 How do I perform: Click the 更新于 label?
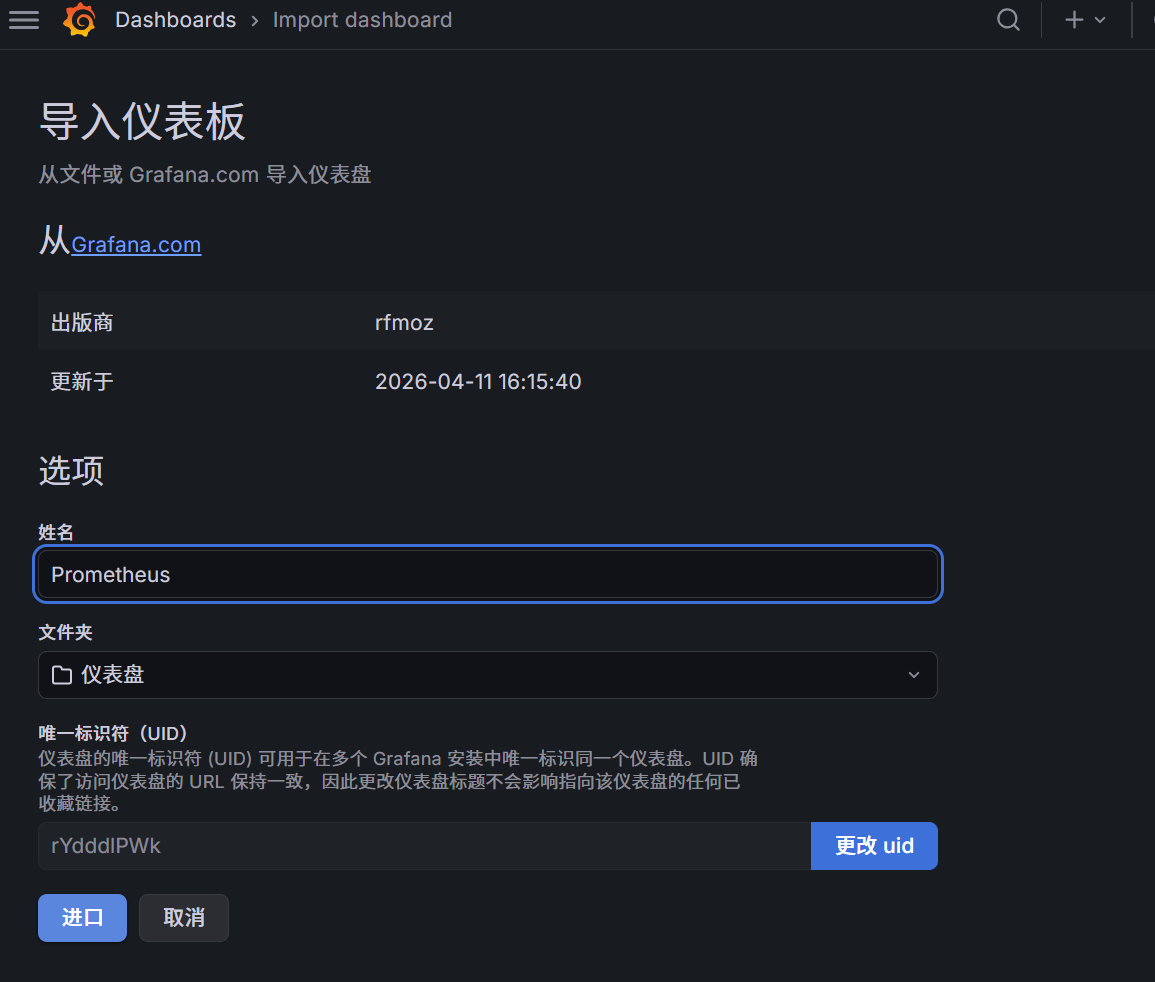tap(82, 382)
